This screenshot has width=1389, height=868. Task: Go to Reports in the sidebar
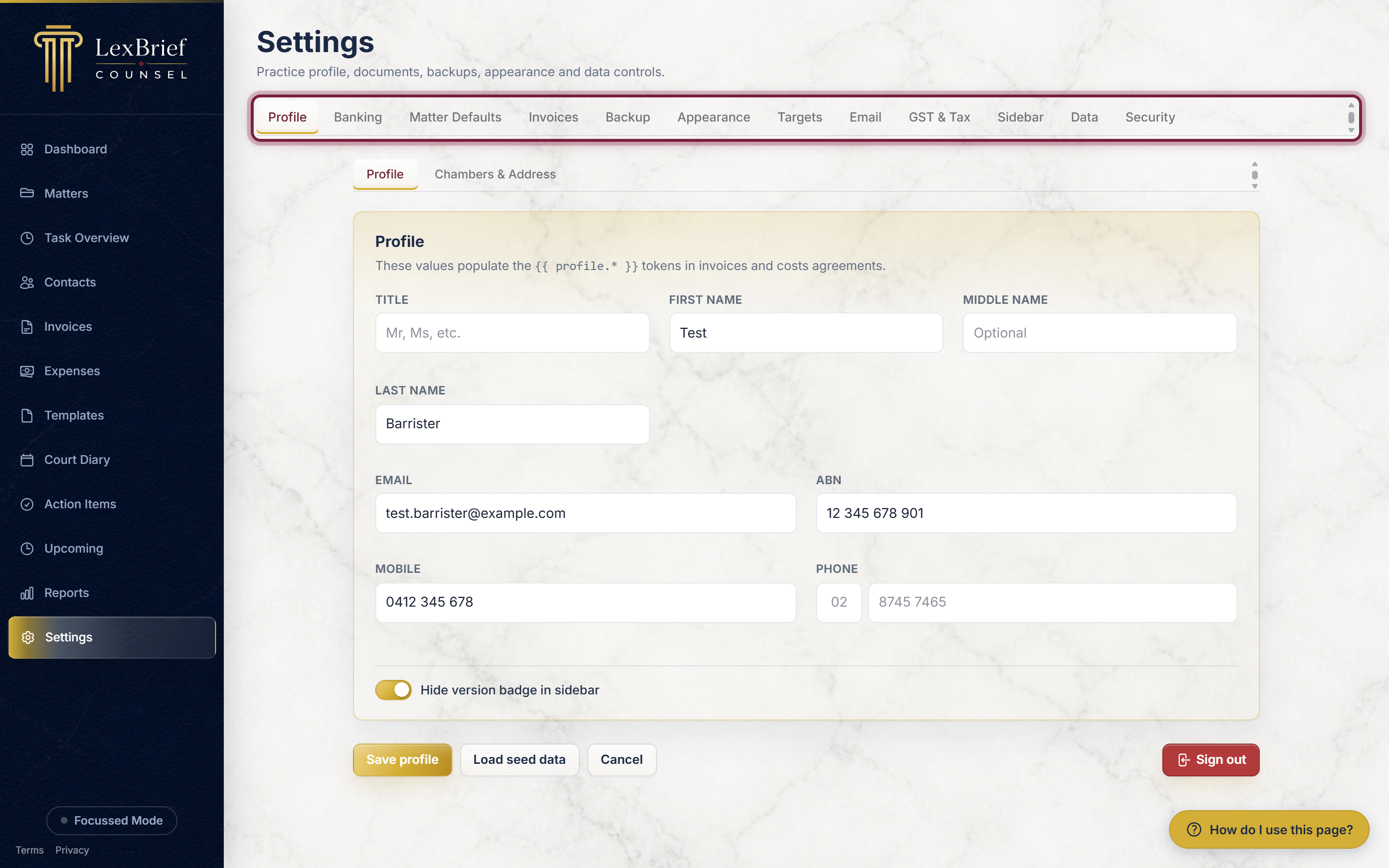point(111,593)
